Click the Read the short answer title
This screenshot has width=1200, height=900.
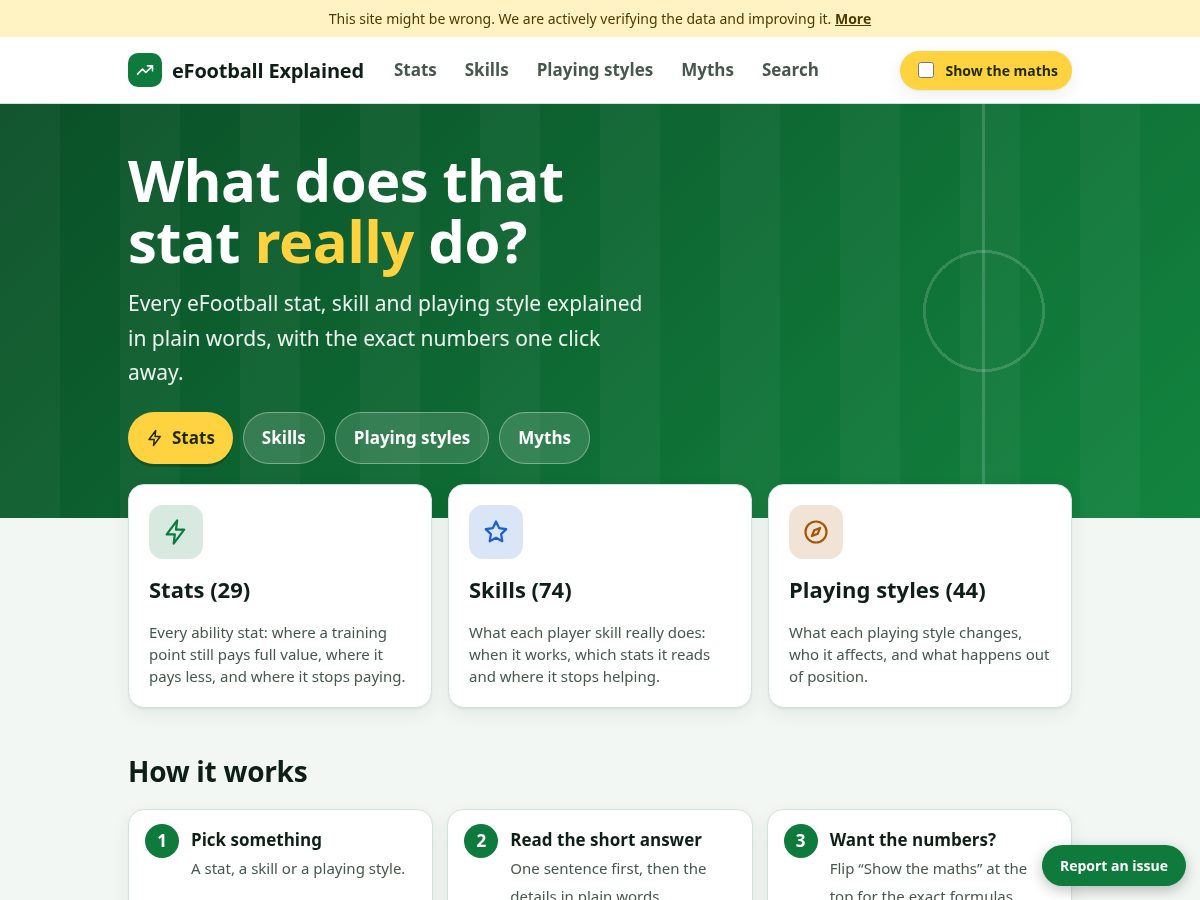[x=606, y=840]
